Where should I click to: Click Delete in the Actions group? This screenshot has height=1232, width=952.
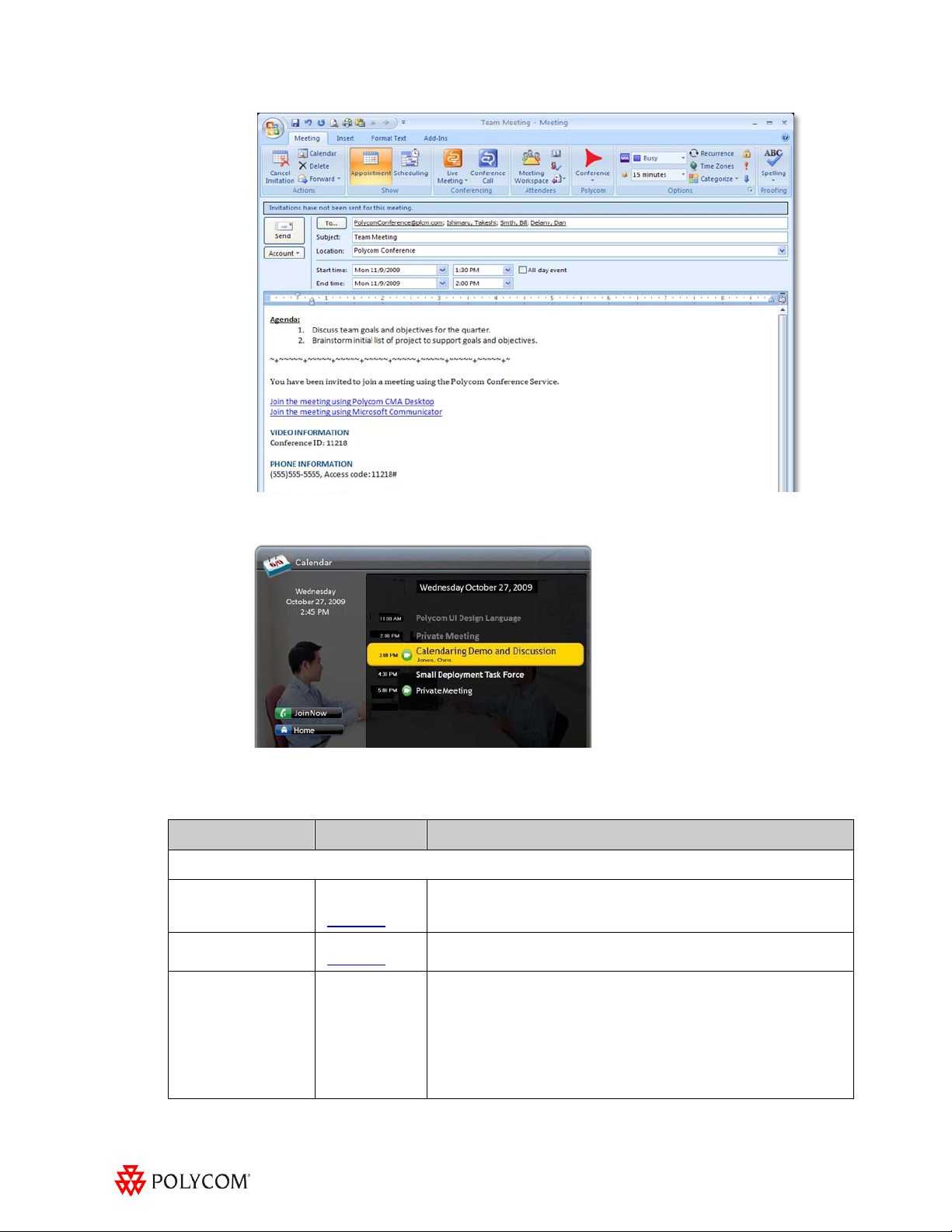pos(314,166)
